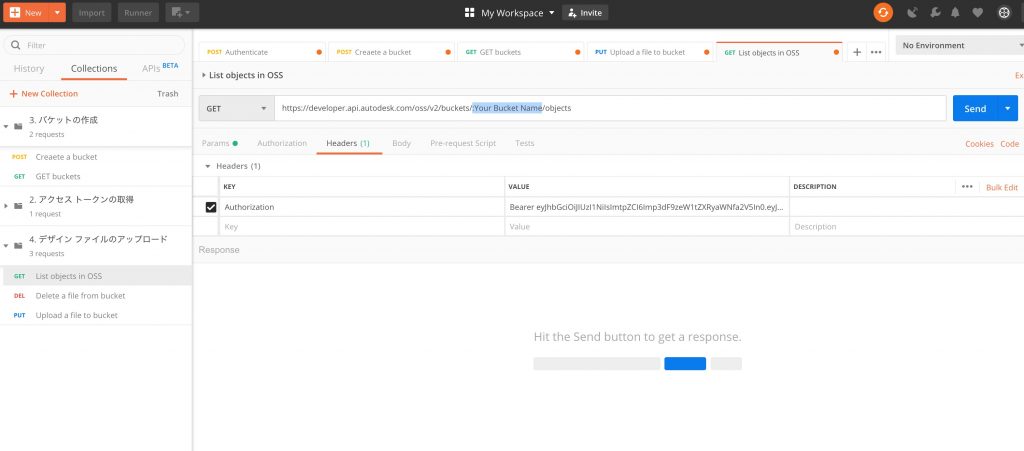Switch to the GET buckets request tab
Viewport: 1024px width, 451px height.
(x=521, y=52)
